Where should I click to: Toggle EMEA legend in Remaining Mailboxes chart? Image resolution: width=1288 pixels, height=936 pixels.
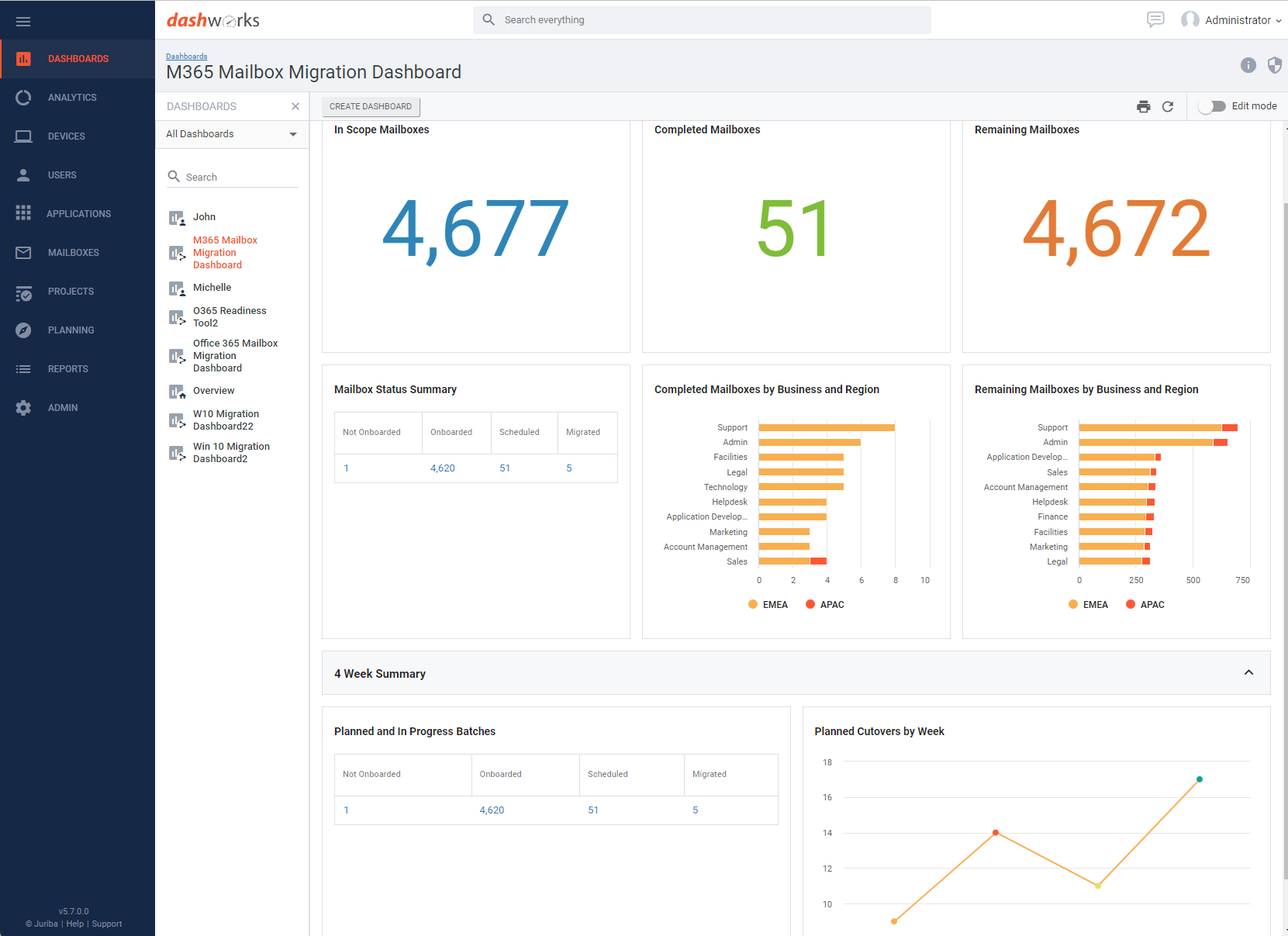[x=1088, y=605]
